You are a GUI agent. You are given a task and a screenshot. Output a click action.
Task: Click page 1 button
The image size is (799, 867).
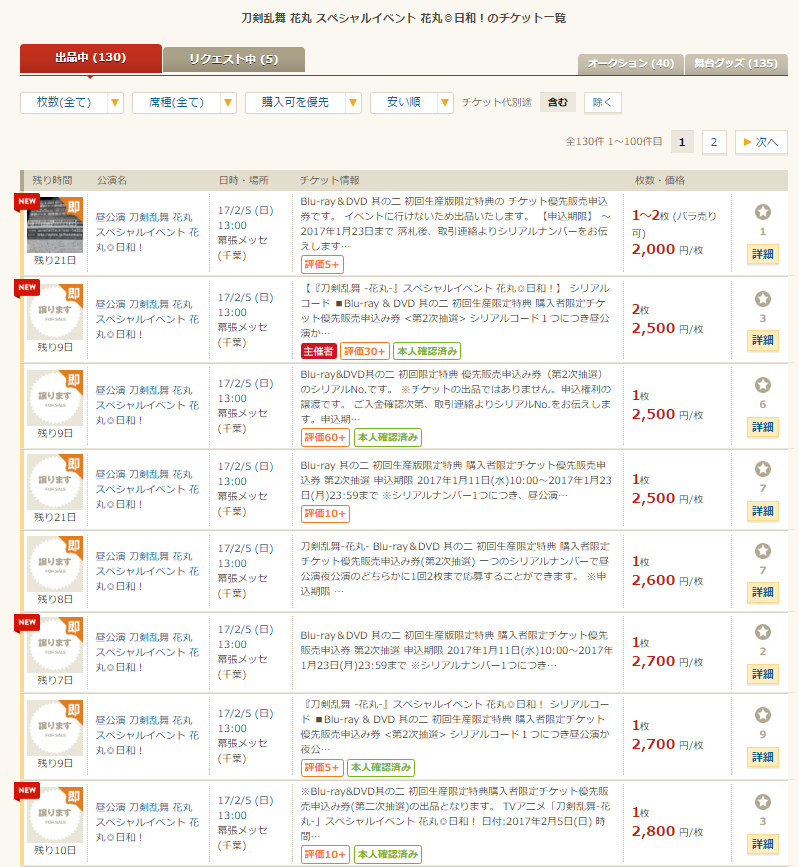coord(682,142)
